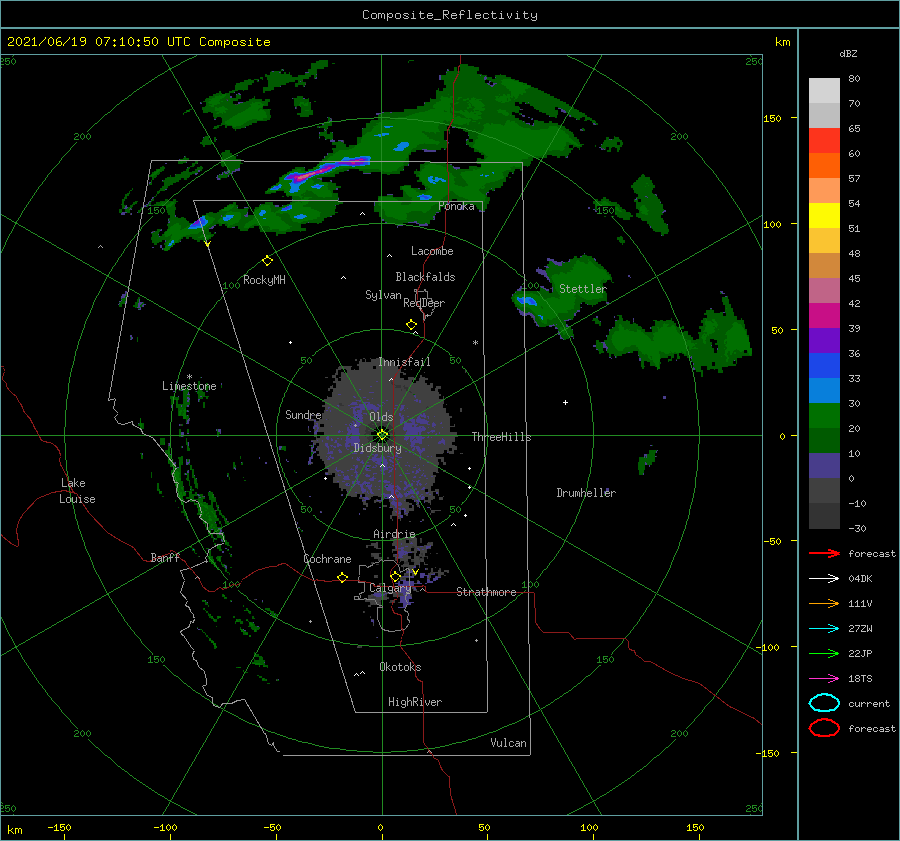This screenshot has height=841, width=900.
Task: Click the green 22JP arrow legend icon
Action: (x=824, y=653)
